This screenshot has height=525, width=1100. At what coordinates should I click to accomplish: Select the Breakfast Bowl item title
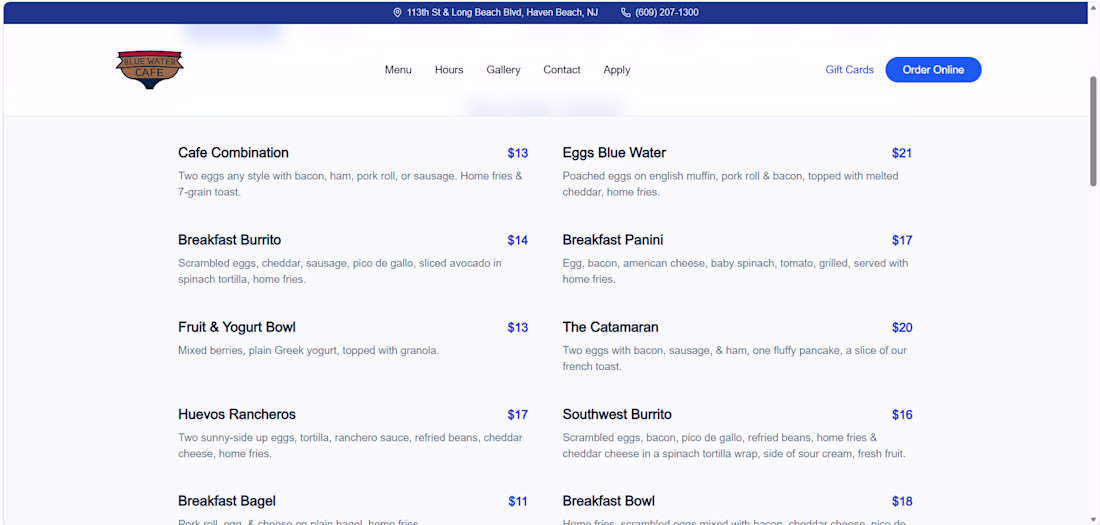pos(608,501)
